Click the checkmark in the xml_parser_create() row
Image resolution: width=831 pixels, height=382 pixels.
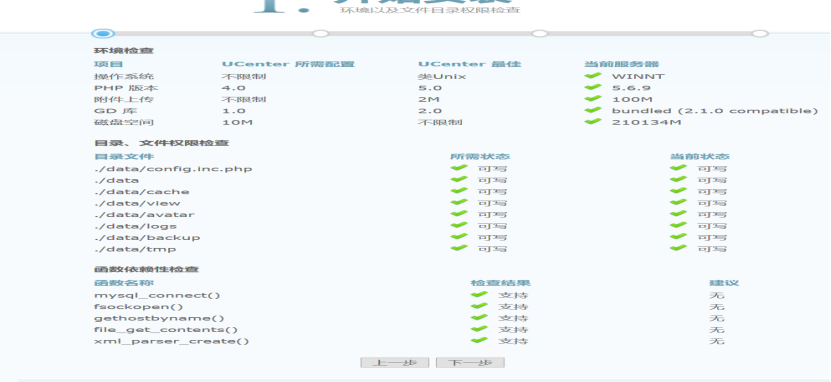point(479,341)
